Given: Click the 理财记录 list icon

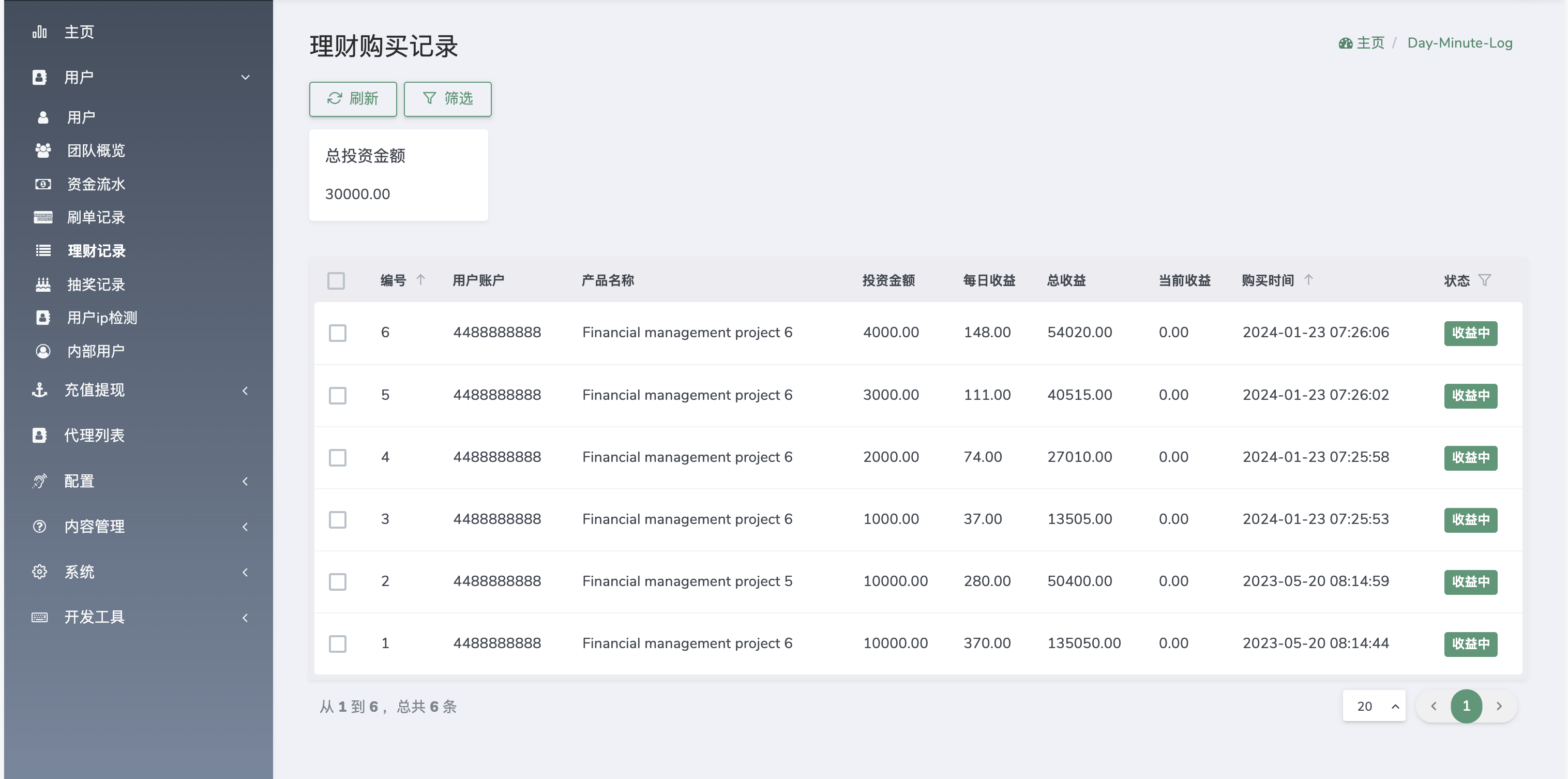Looking at the screenshot, I should [x=42, y=251].
